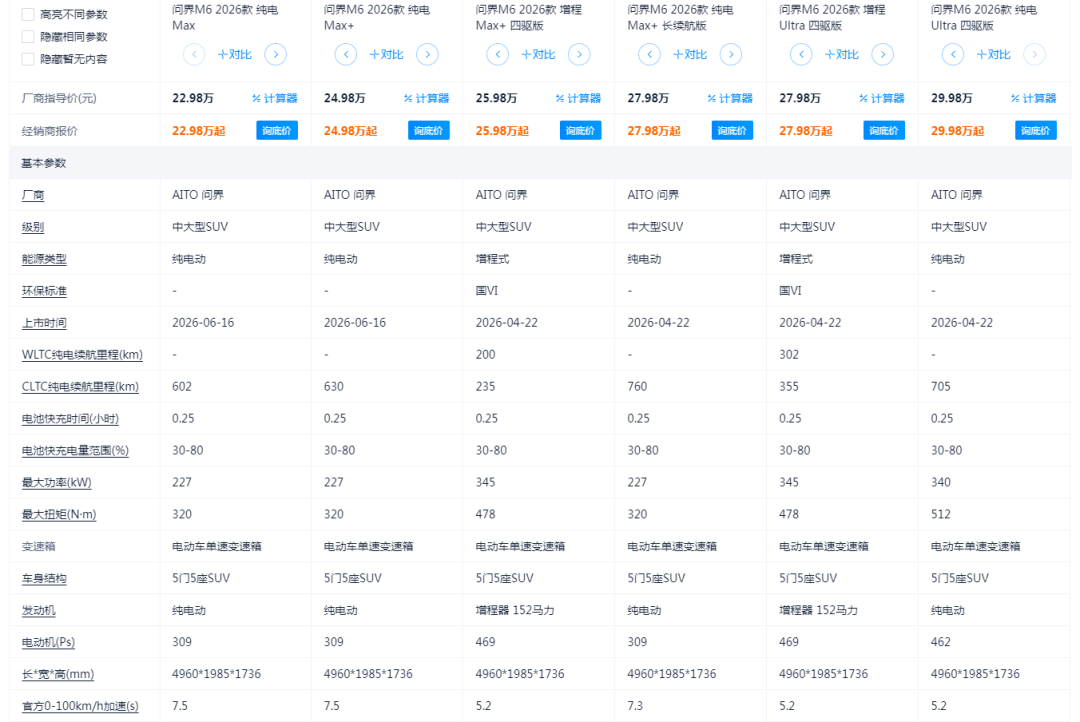Select max torque value 512

941,514
